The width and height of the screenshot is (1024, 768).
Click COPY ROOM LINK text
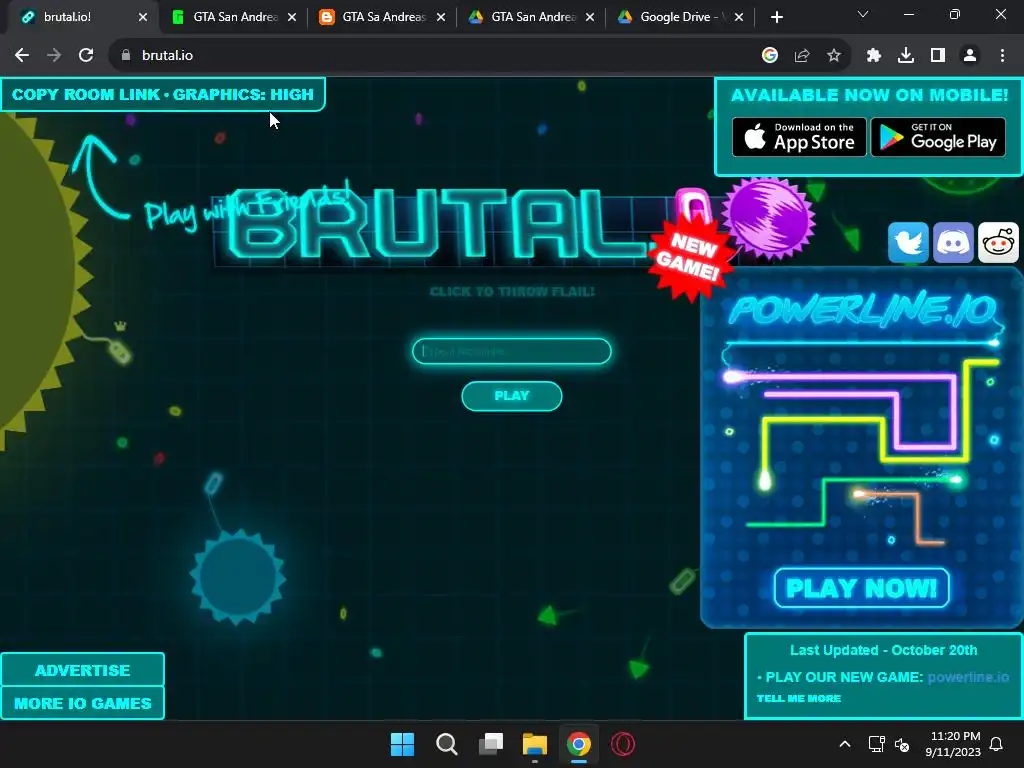click(86, 95)
